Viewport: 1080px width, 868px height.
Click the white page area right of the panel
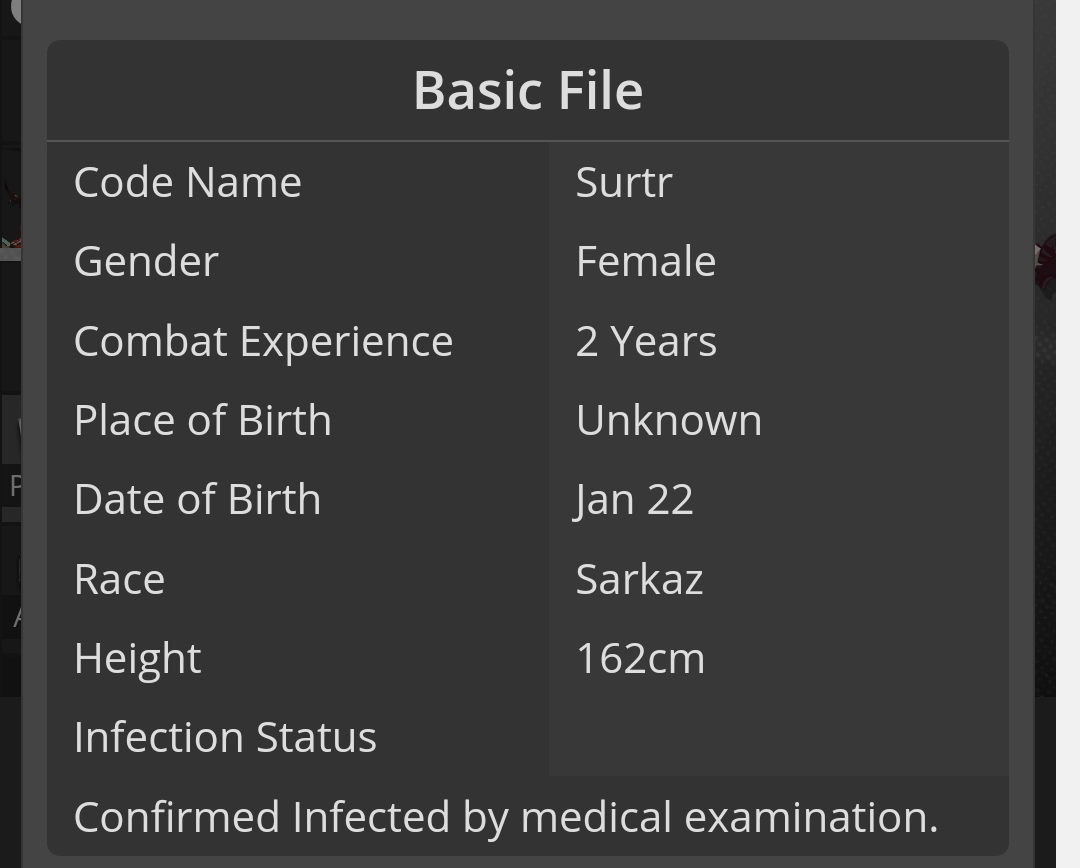[1068, 434]
